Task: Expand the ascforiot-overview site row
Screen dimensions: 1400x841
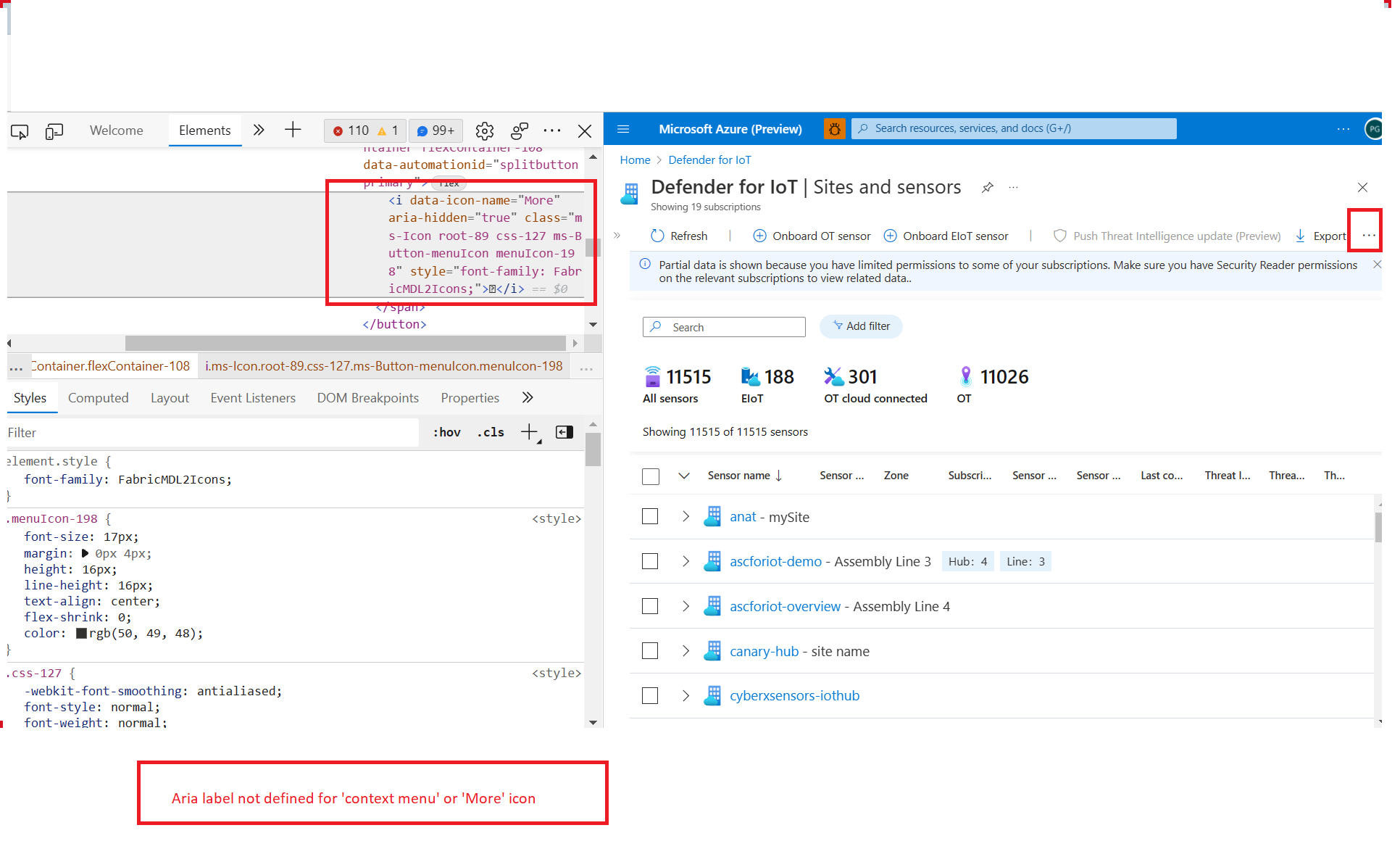Action: coord(686,607)
